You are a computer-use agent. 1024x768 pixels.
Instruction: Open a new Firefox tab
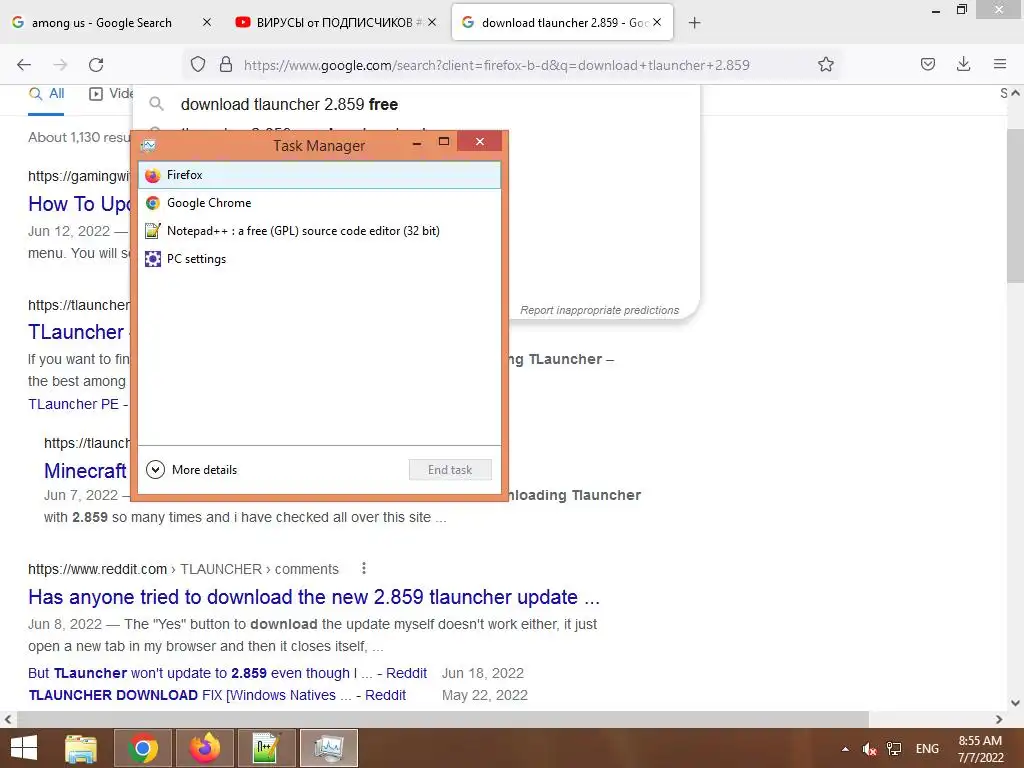point(694,23)
